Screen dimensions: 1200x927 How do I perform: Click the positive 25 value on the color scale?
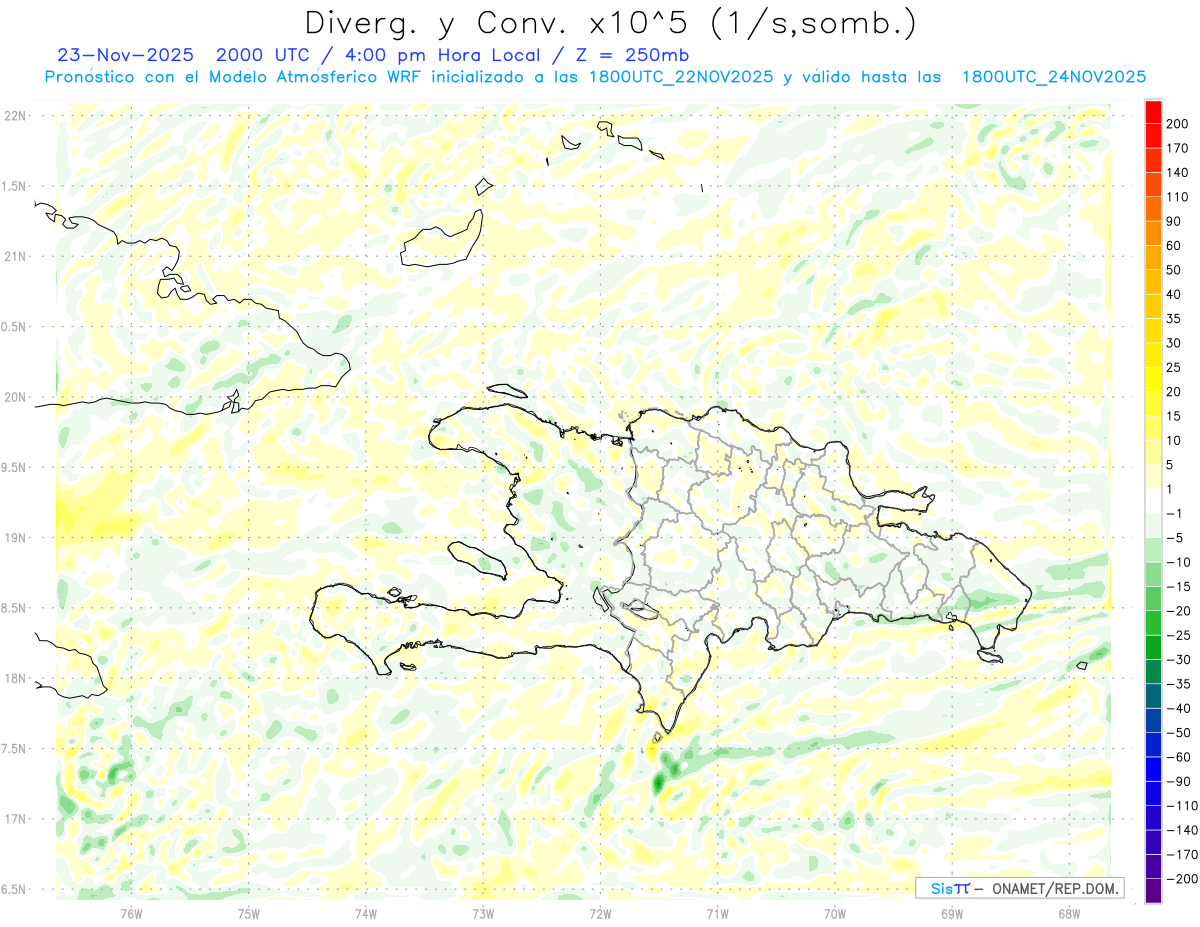point(1174,367)
